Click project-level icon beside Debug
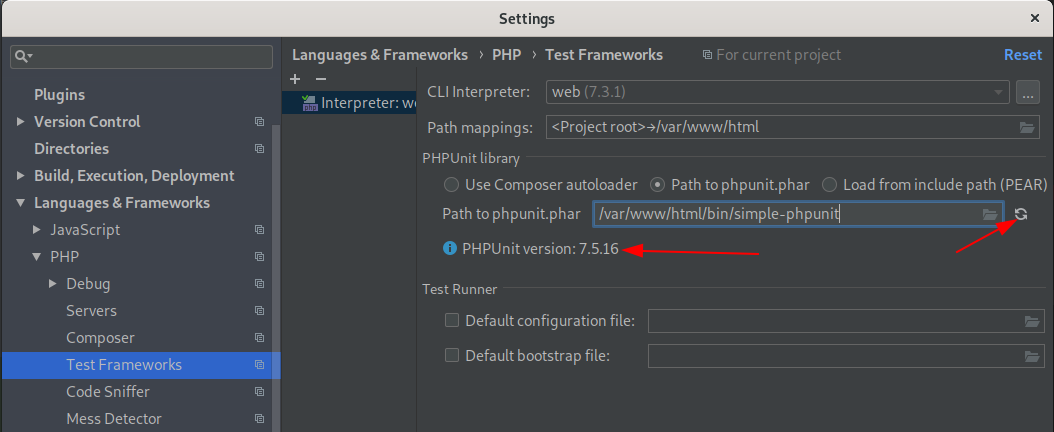 [259, 284]
